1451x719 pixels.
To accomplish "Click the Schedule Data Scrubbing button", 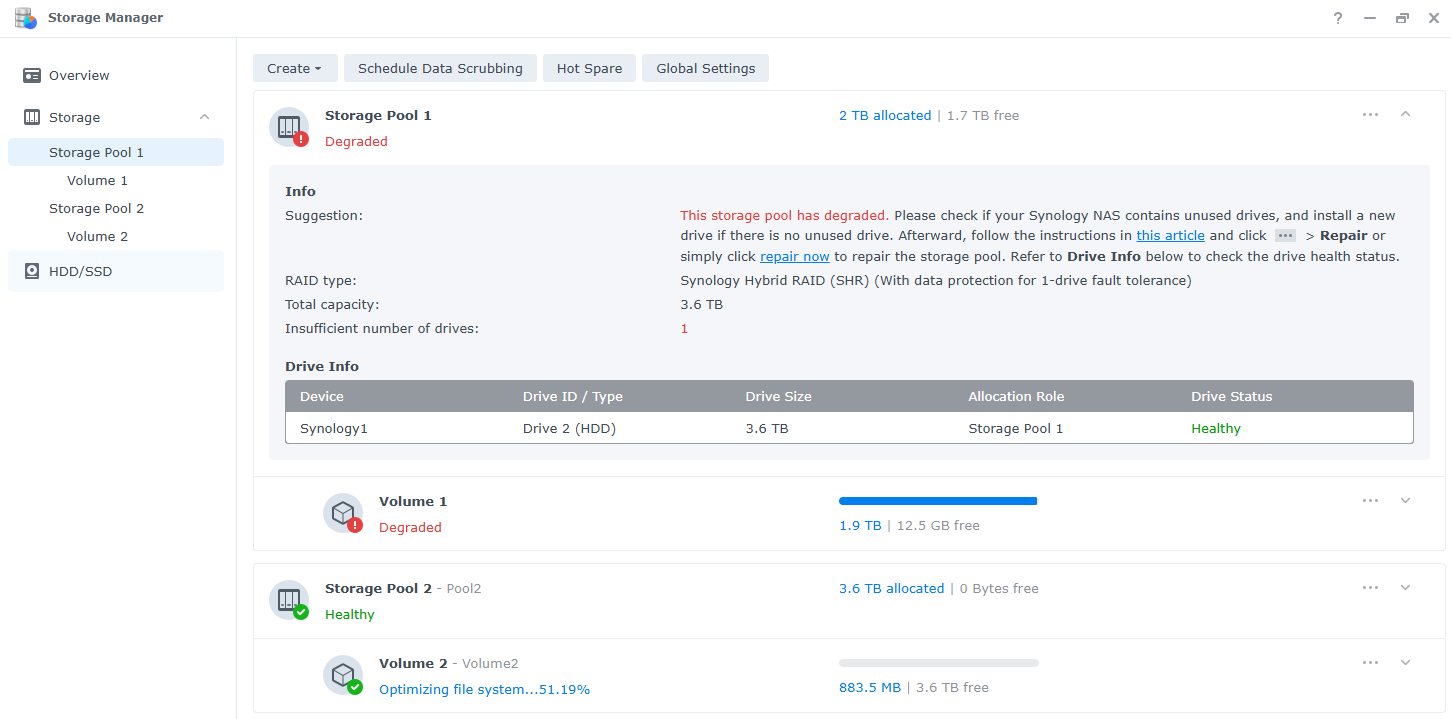I will click(440, 68).
